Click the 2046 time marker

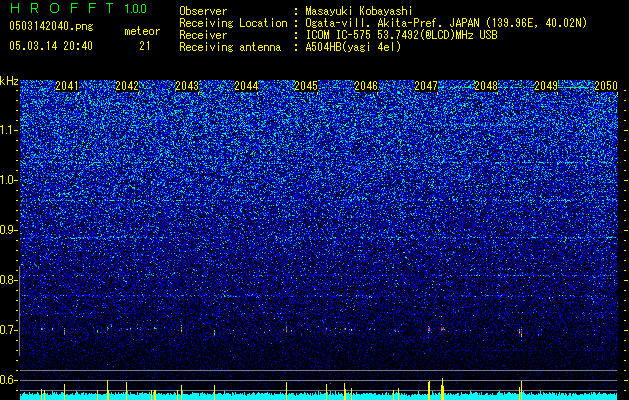click(366, 86)
